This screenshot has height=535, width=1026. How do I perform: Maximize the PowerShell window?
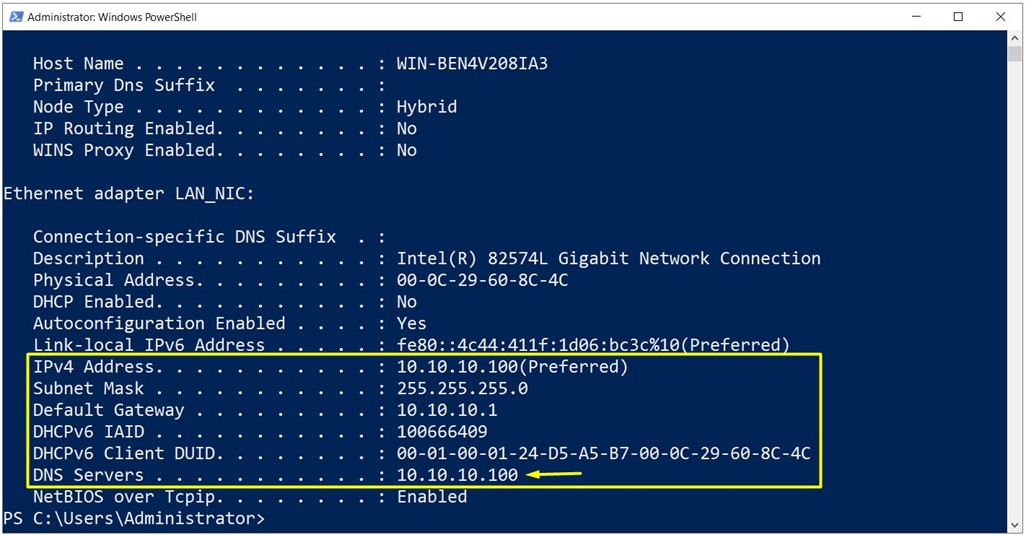pyautogui.click(x=958, y=17)
